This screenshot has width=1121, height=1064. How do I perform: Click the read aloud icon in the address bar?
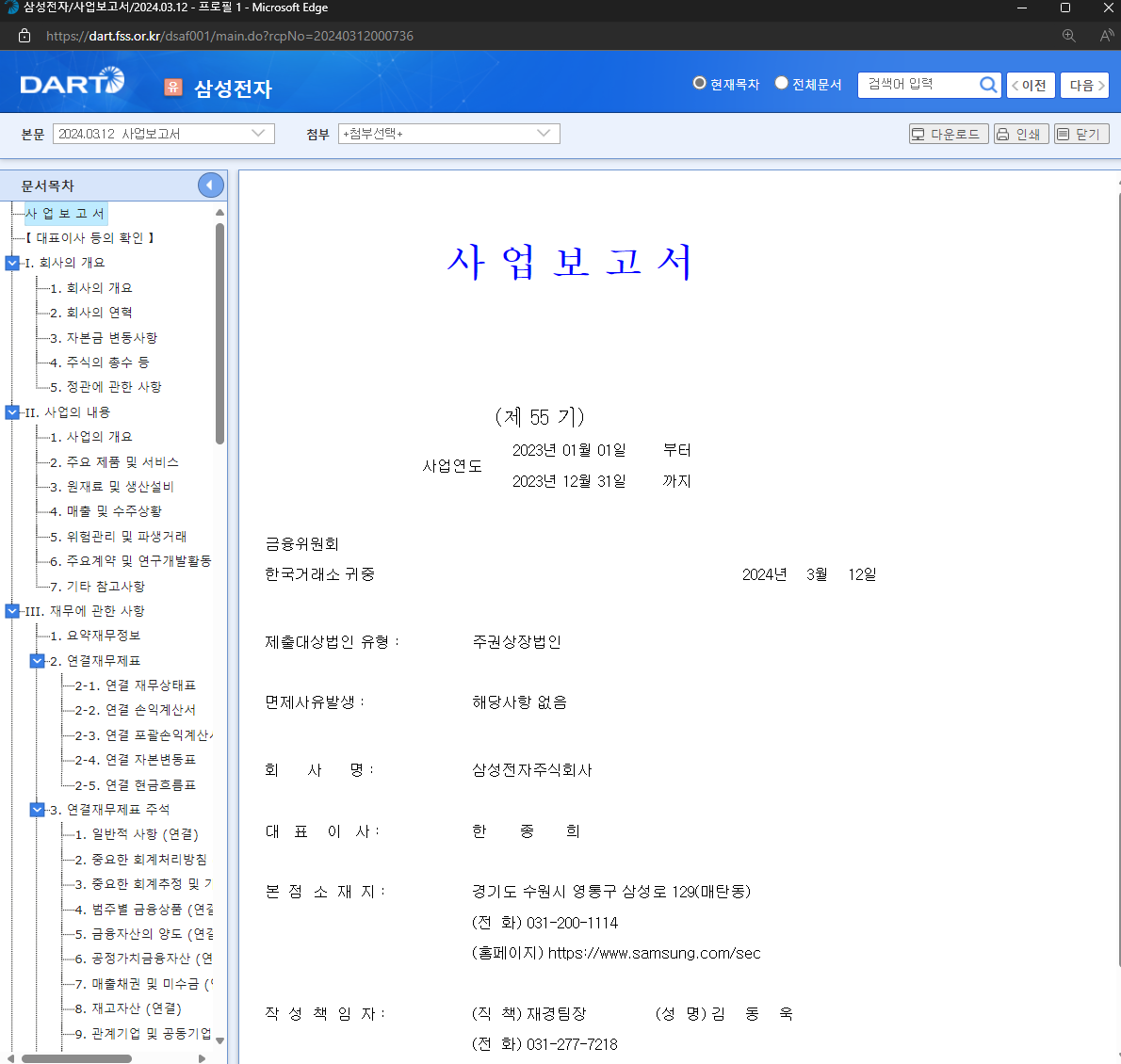[x=1107, y=36]
